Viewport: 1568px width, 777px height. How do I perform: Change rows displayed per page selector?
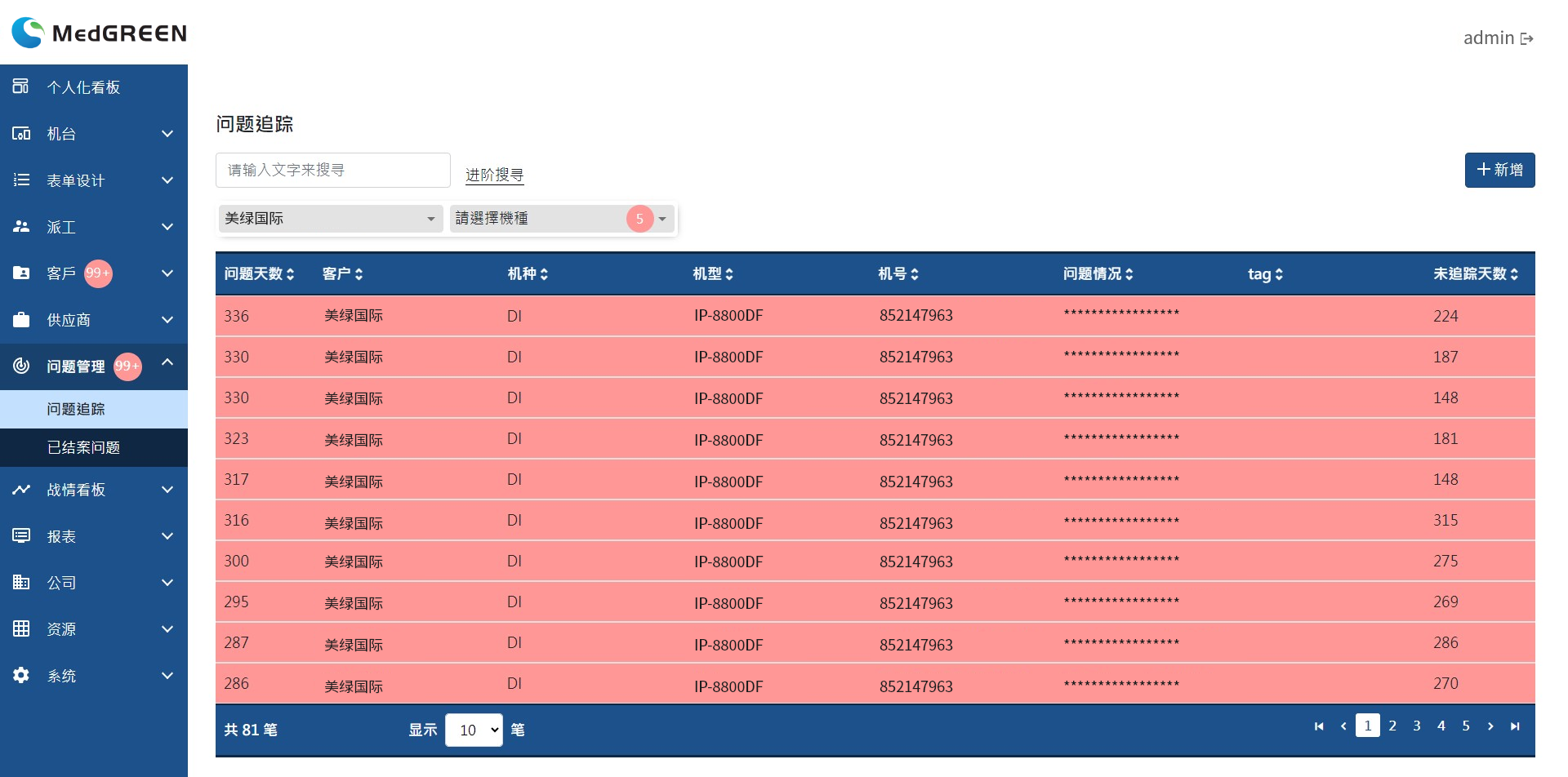tap(474, 730)
